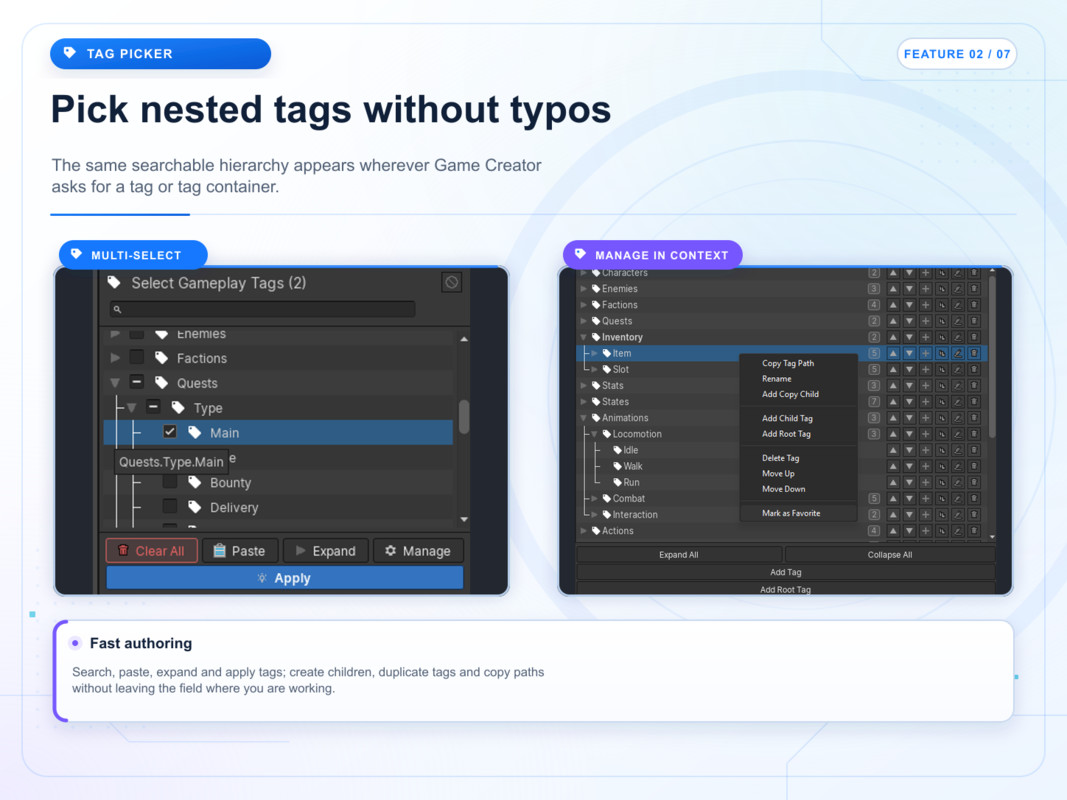Check the Bounty tag checkbox
The image size is (1067, 800).
click(x=169, y=482)
